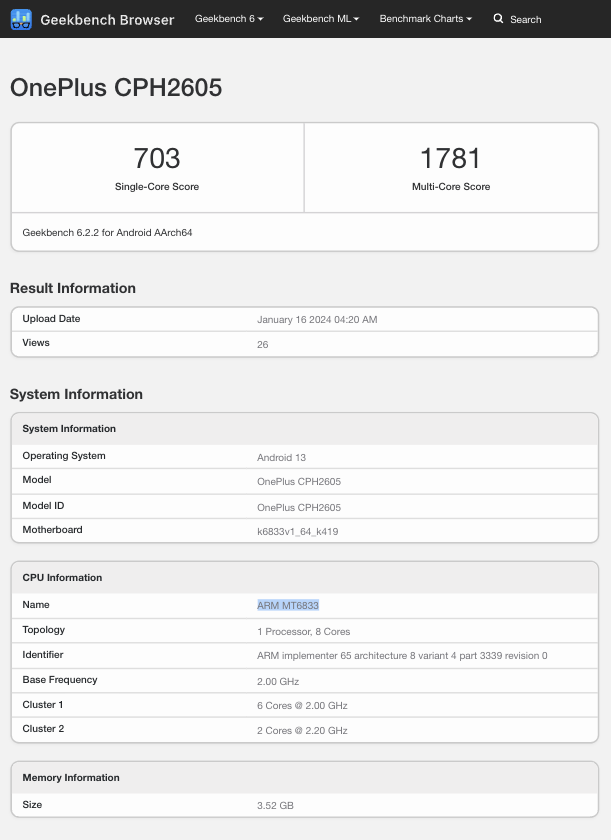The image size is (611, 840).
Task: Open the Benchmark Charts dropdown
Action: [x=425, y=19]
